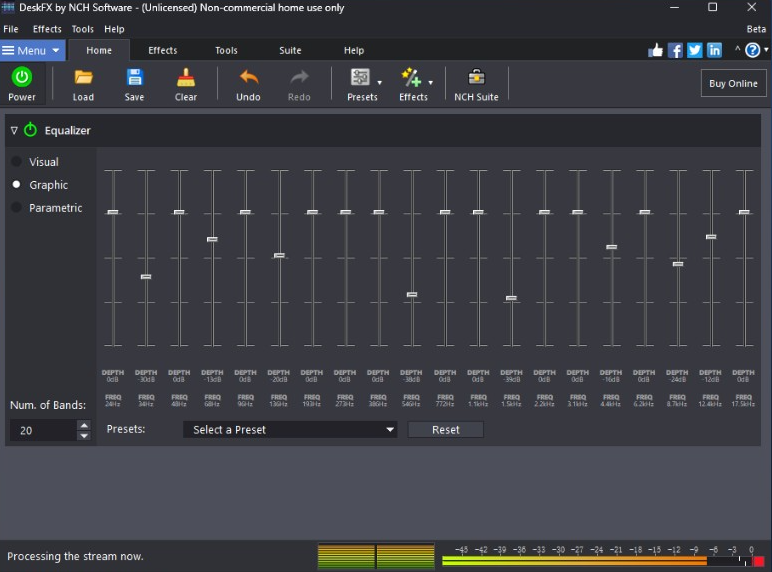772x572 pixels.
Task: Switch to the Effects tab
Action: (162, 50)
